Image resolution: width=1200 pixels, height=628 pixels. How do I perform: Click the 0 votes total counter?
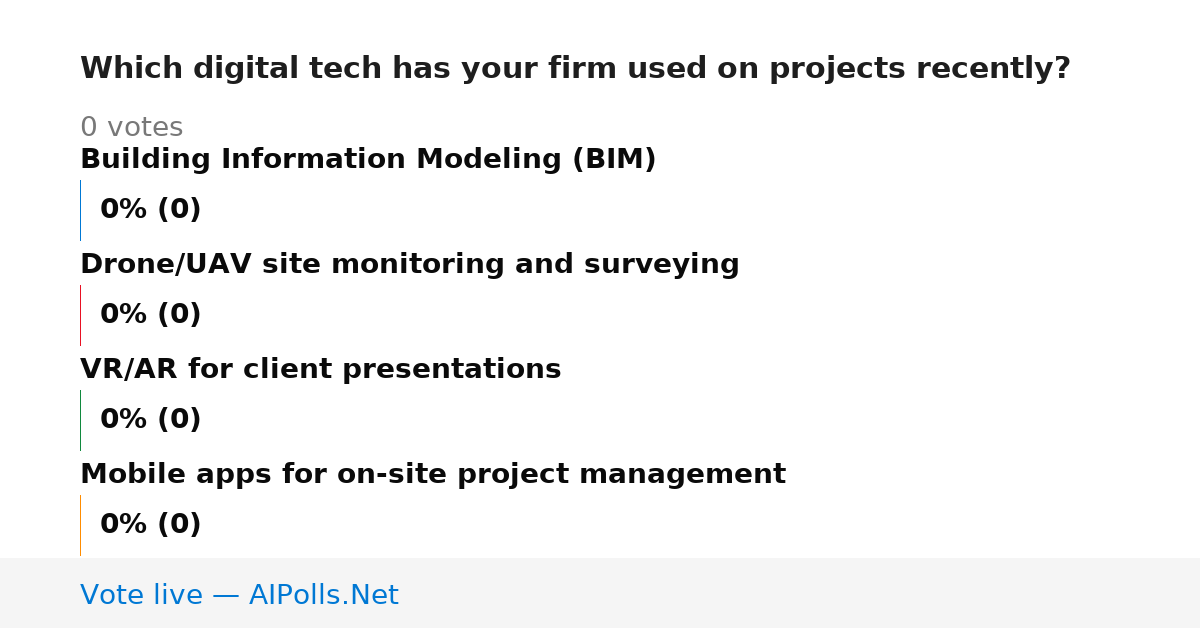(x=132, y=128)
